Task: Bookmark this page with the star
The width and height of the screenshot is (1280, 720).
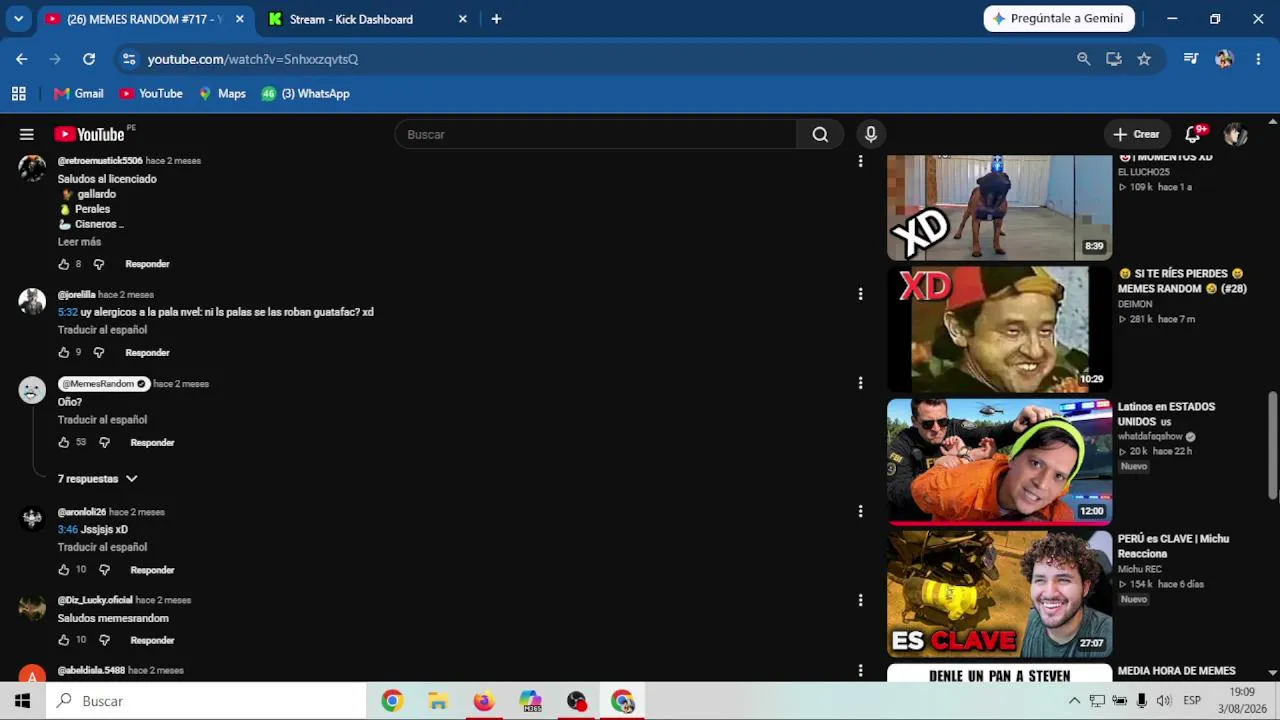Action: coord(1144,59)
